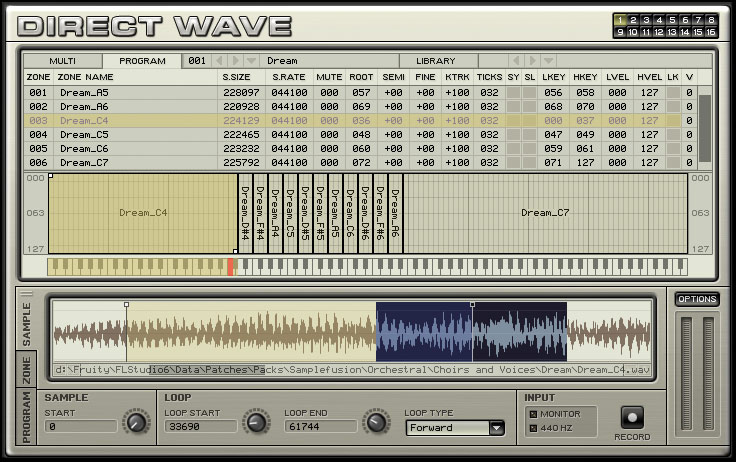Go to previous library item arrow
This screenshot has height=462, width=736.
tap(516, 61)
